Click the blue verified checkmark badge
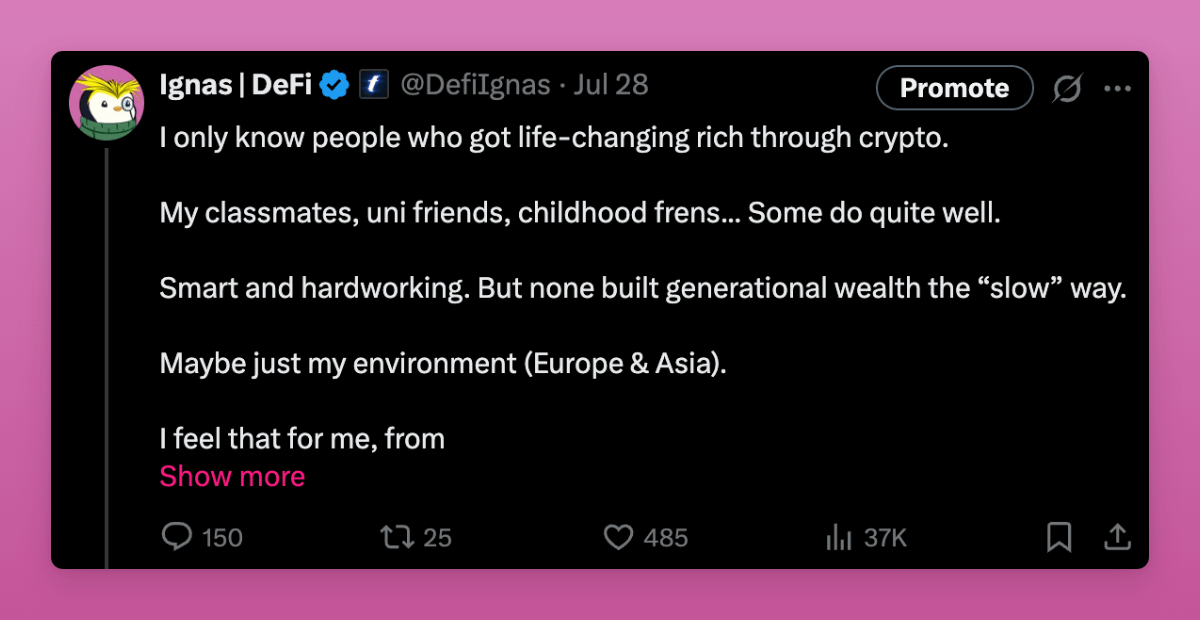This screenshot has width=1200, height=620. tap(334, 86)
